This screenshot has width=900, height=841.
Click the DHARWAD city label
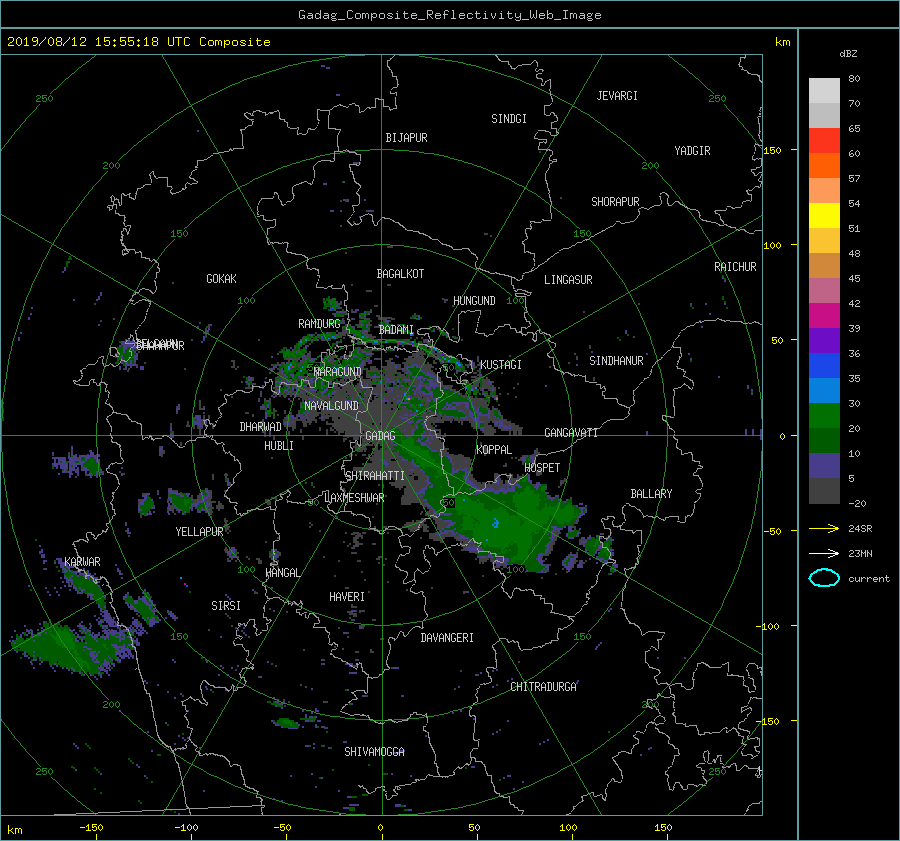click(x=260, y=427)
